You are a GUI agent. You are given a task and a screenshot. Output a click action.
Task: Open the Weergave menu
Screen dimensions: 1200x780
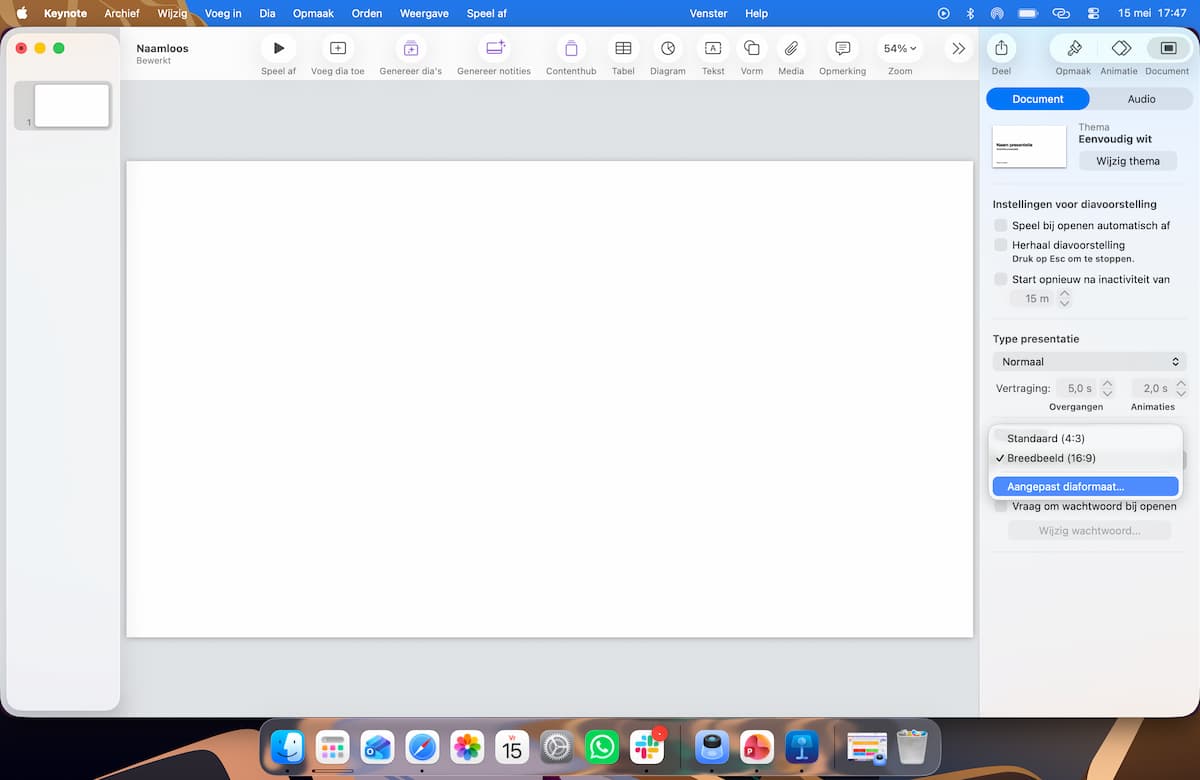pos(424,13)
